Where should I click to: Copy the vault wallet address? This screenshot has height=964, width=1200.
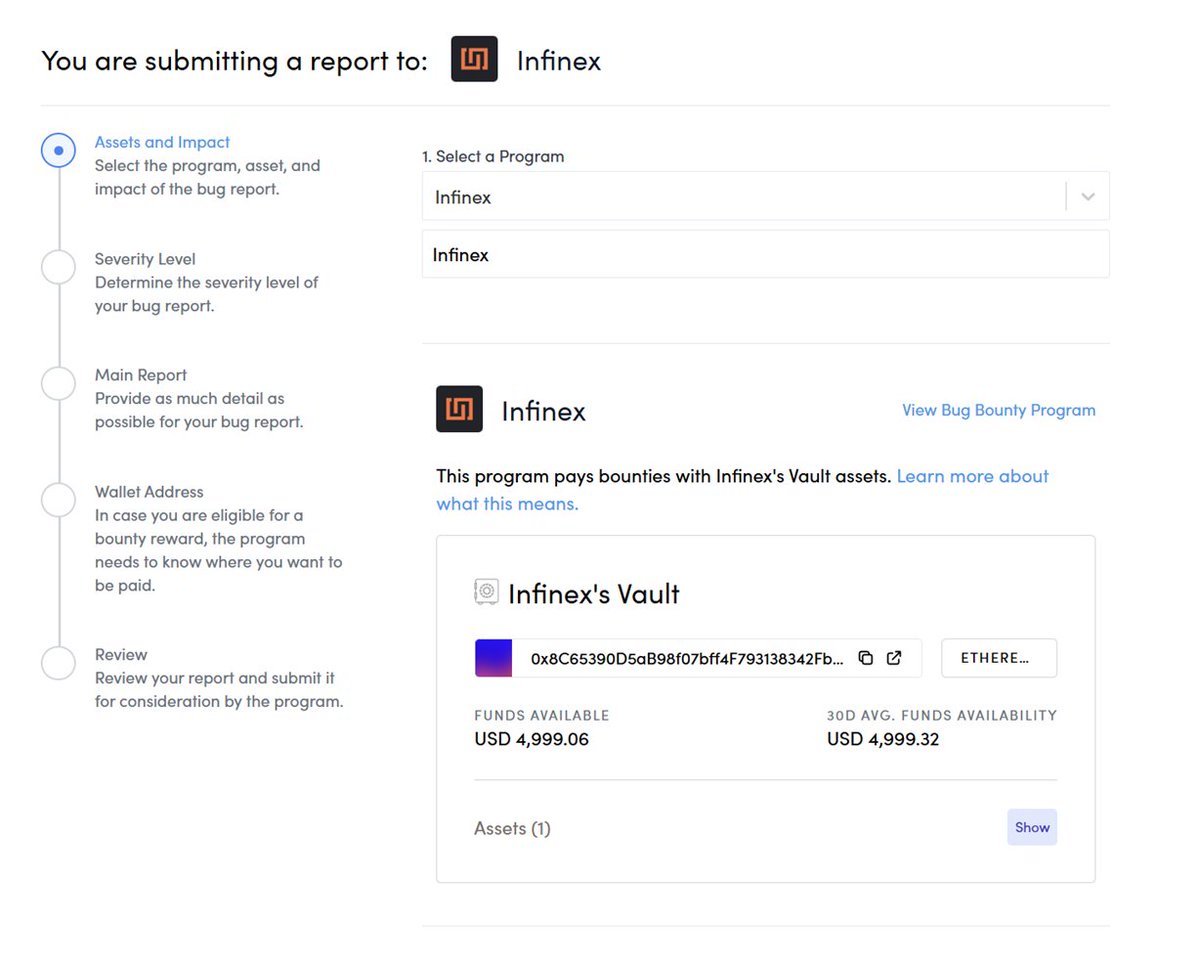(x=866, y=658)
